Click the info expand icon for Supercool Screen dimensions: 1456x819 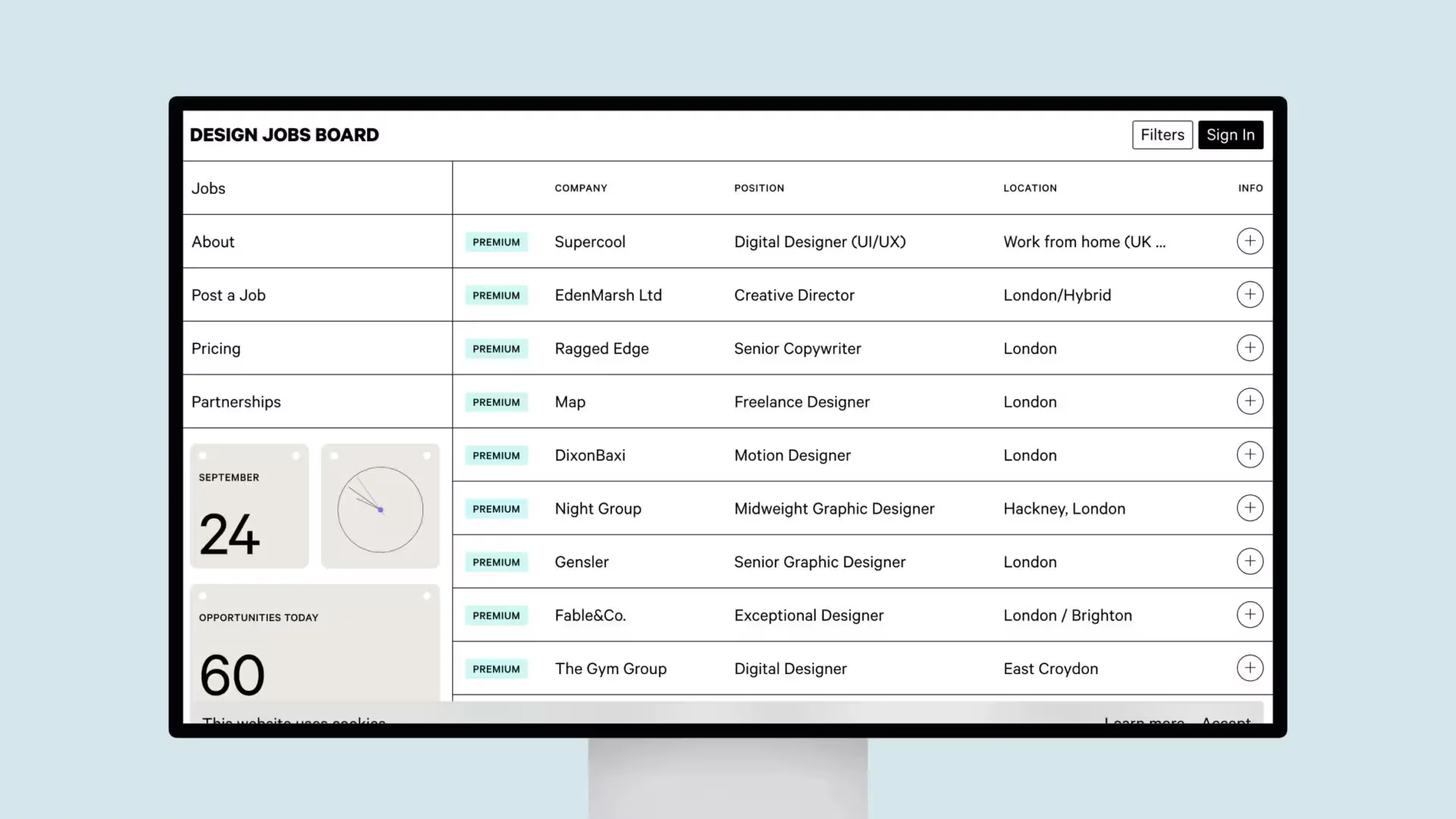(1250, 241)
